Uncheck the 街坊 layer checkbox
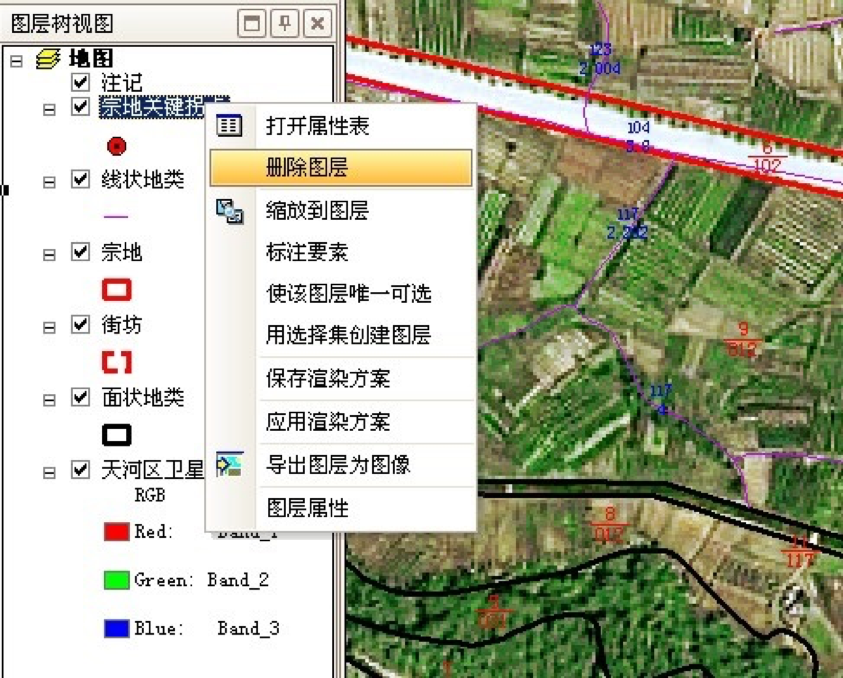843x678 pixels. (x=82, y=325)
